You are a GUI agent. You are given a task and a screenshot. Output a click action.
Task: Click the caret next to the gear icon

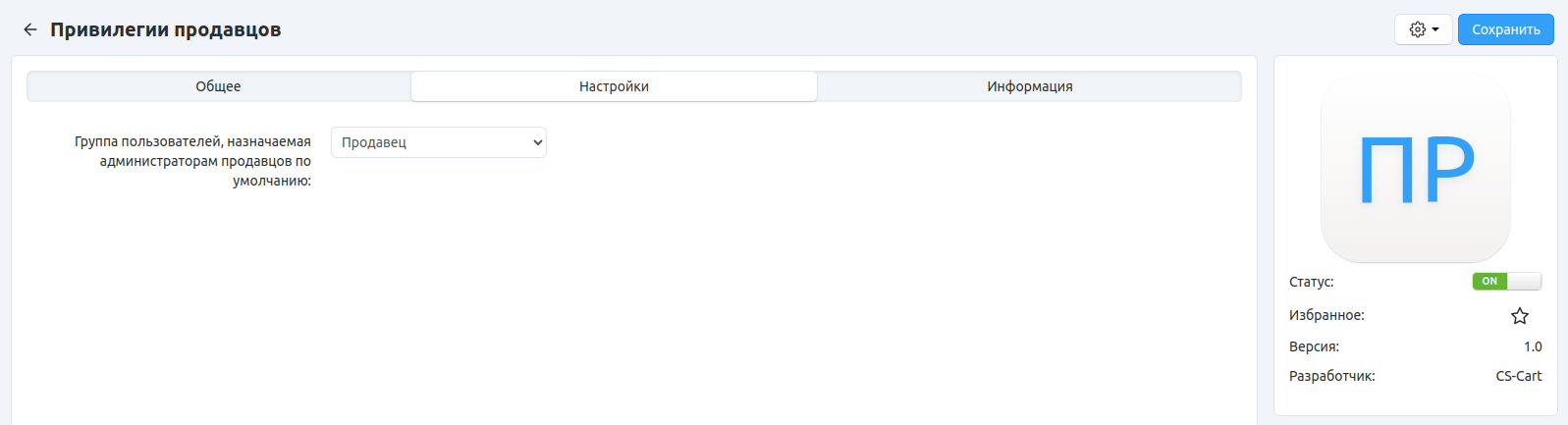1435,29
